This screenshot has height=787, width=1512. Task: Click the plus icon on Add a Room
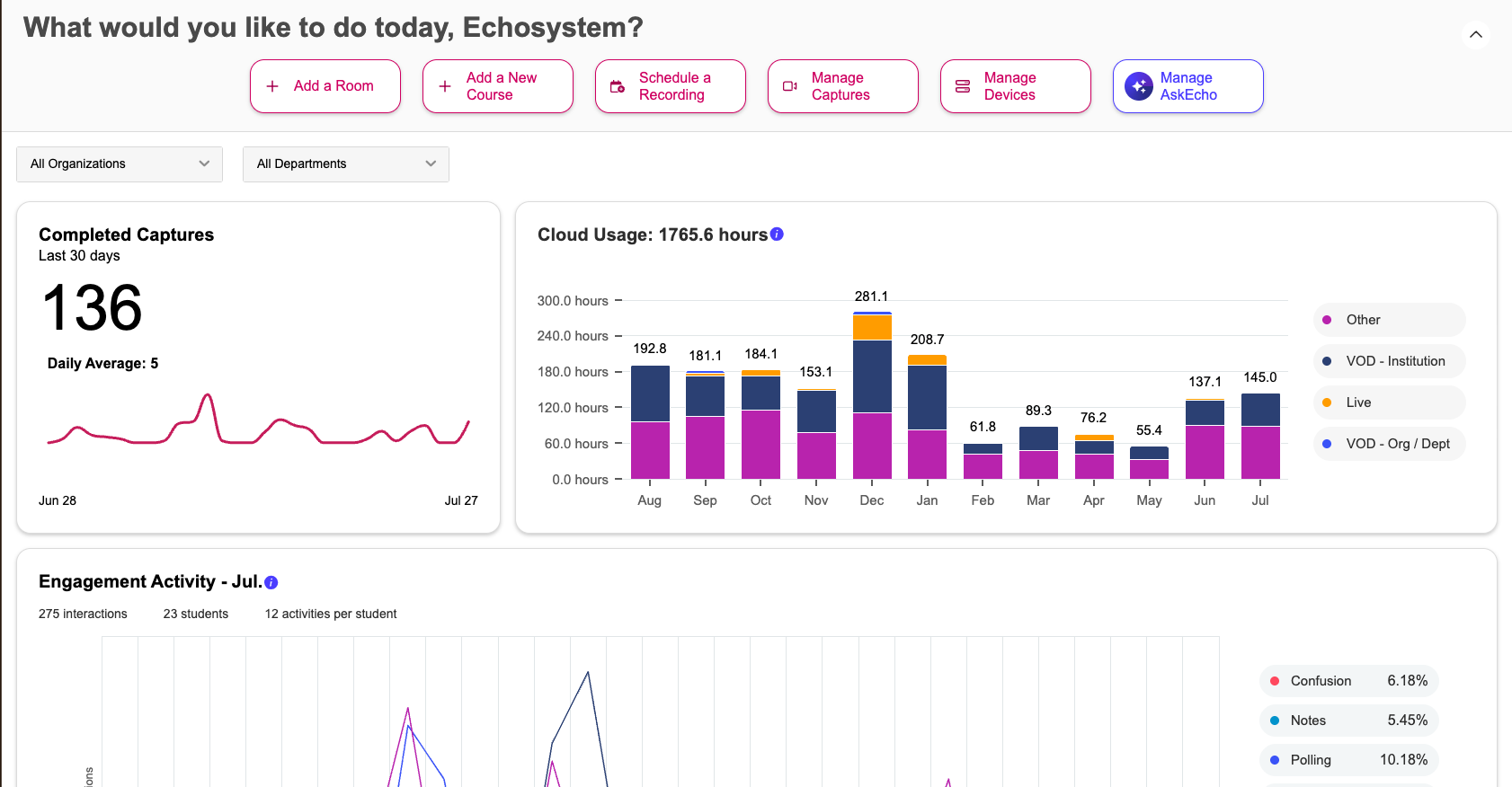click(x=272, y=86)
